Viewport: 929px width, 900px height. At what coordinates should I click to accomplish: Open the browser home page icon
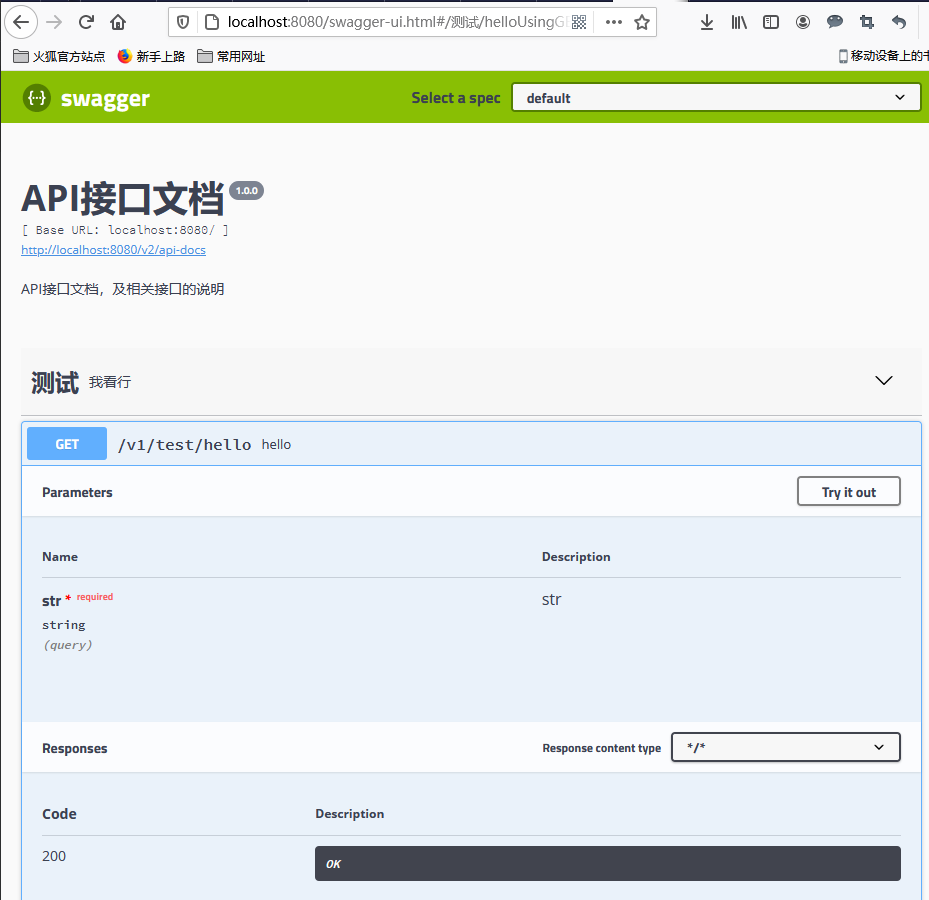[x=118, y=23]
